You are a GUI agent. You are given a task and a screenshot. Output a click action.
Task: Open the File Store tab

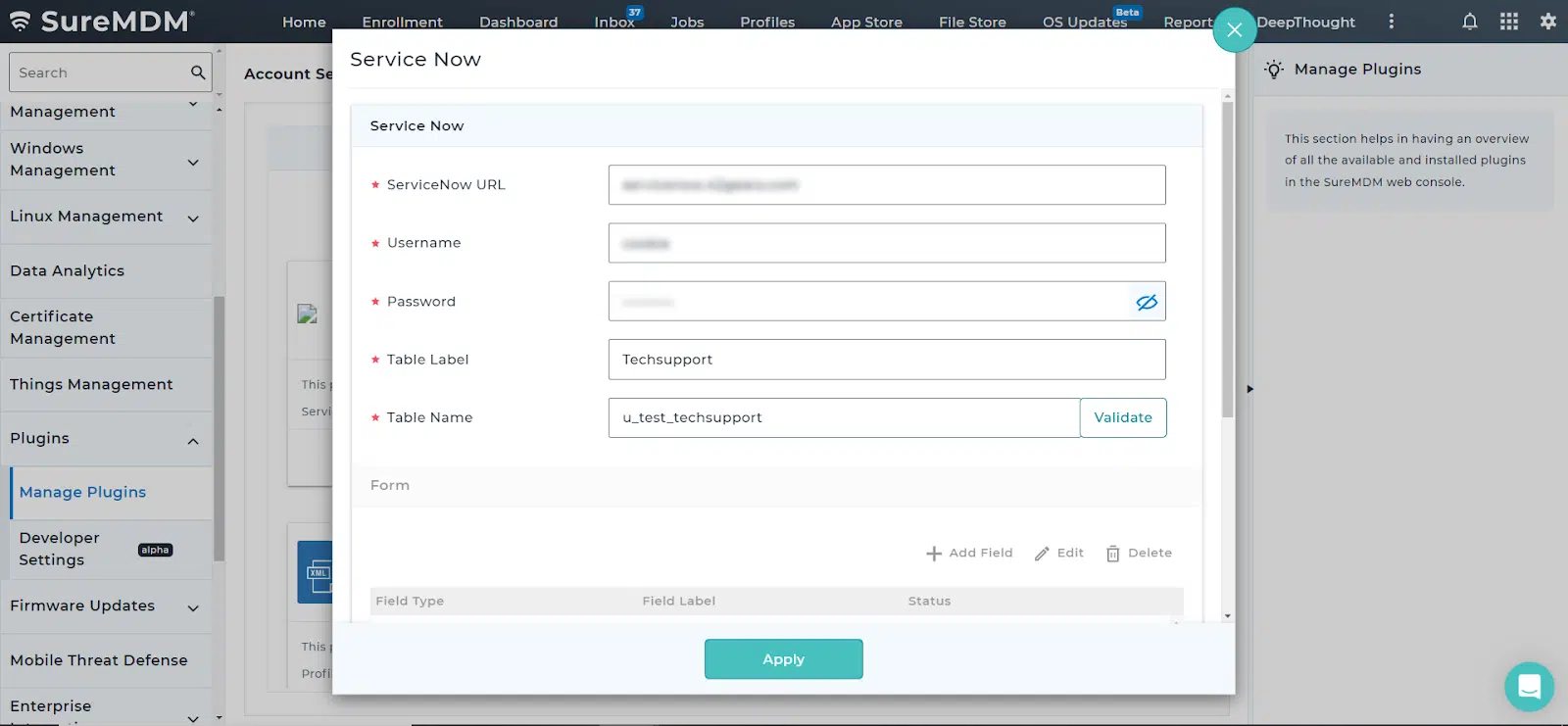[972, 22]
